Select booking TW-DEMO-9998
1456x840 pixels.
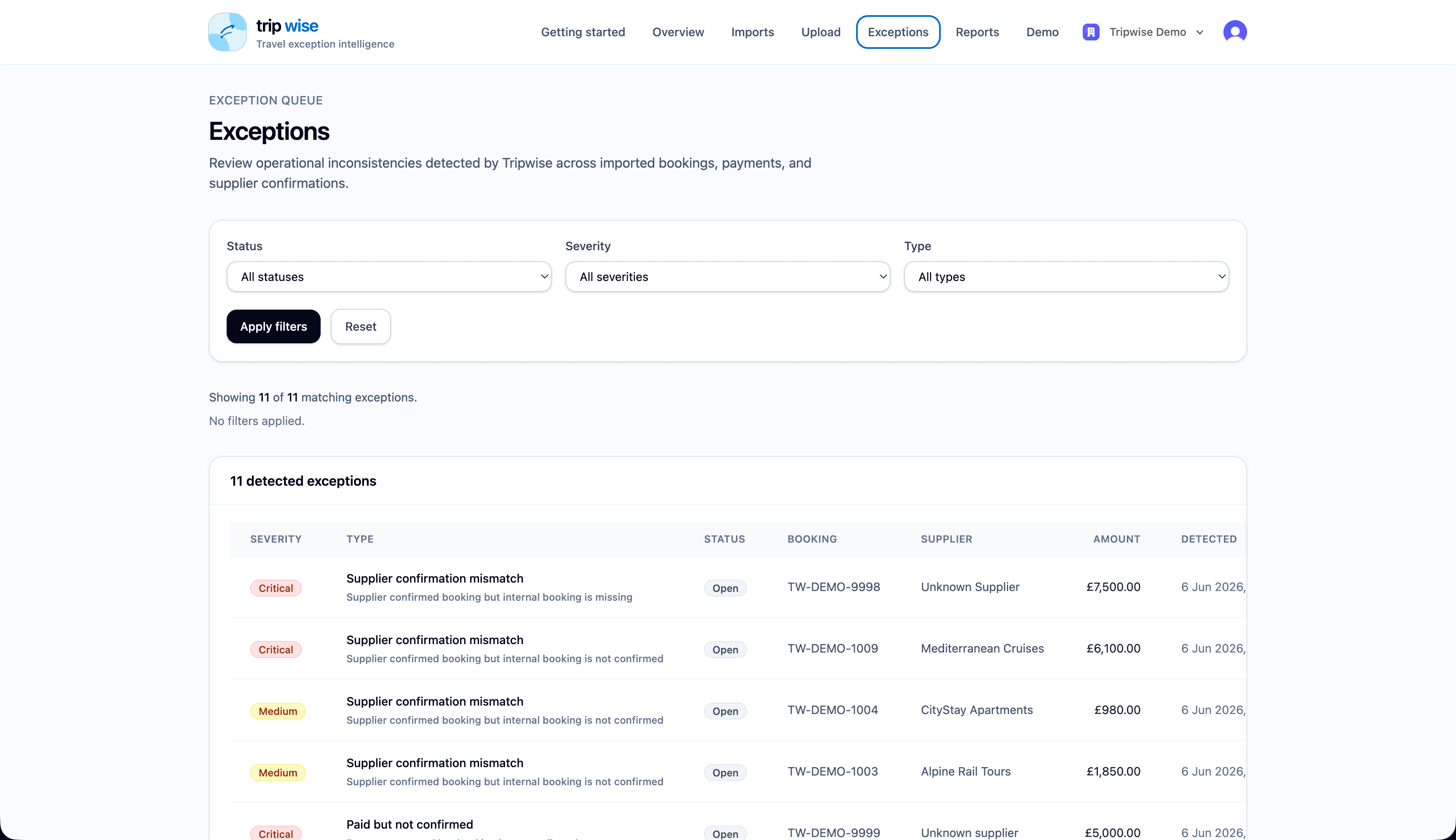point(834,587)
